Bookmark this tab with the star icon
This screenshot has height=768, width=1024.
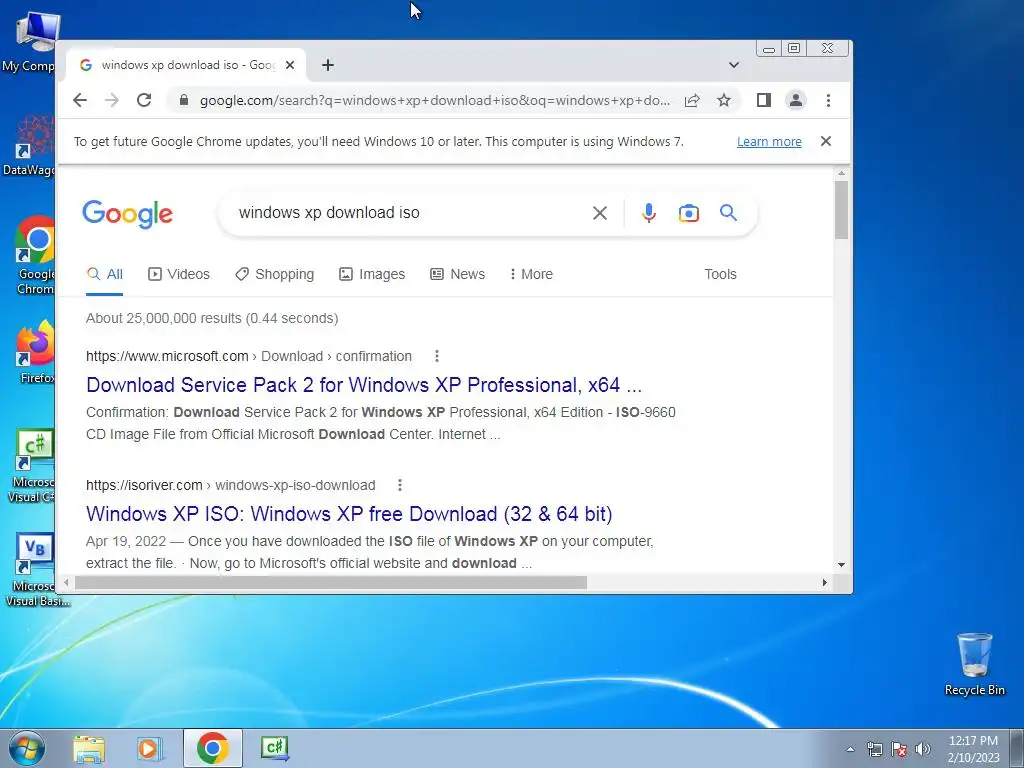click(724, 100)
